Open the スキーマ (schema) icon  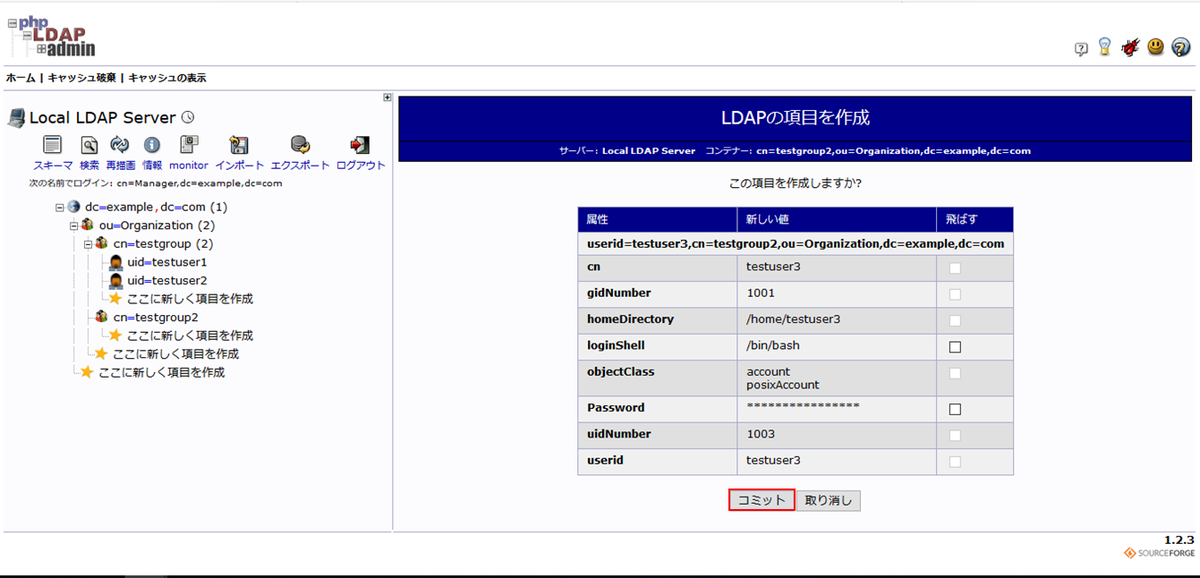(53, 145)
